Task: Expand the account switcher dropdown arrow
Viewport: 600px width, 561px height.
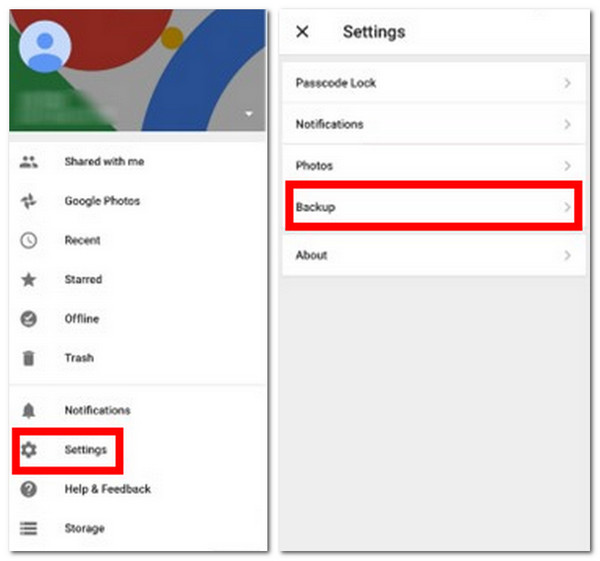Action: 249,115
